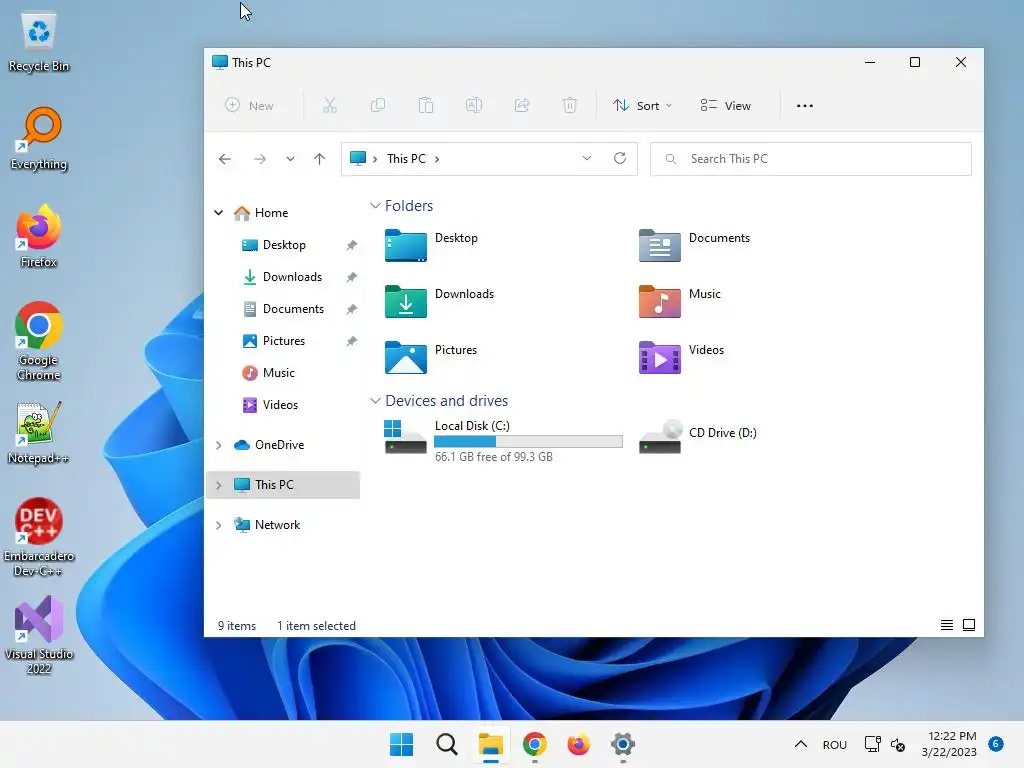
Task: Expand the This PC tree node
Action: [219, 485]
